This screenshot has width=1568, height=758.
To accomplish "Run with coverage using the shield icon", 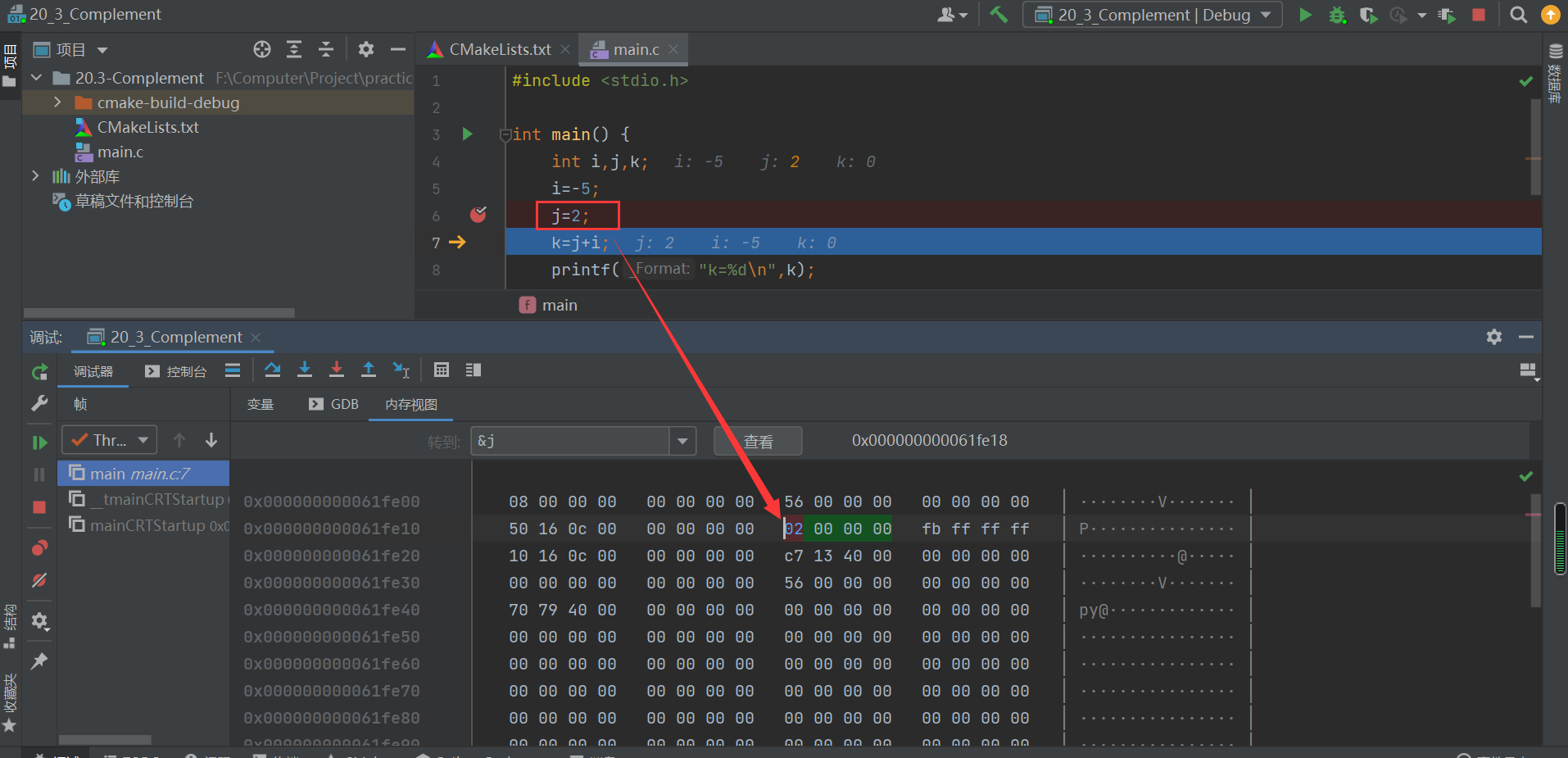I will (1368, 15).
